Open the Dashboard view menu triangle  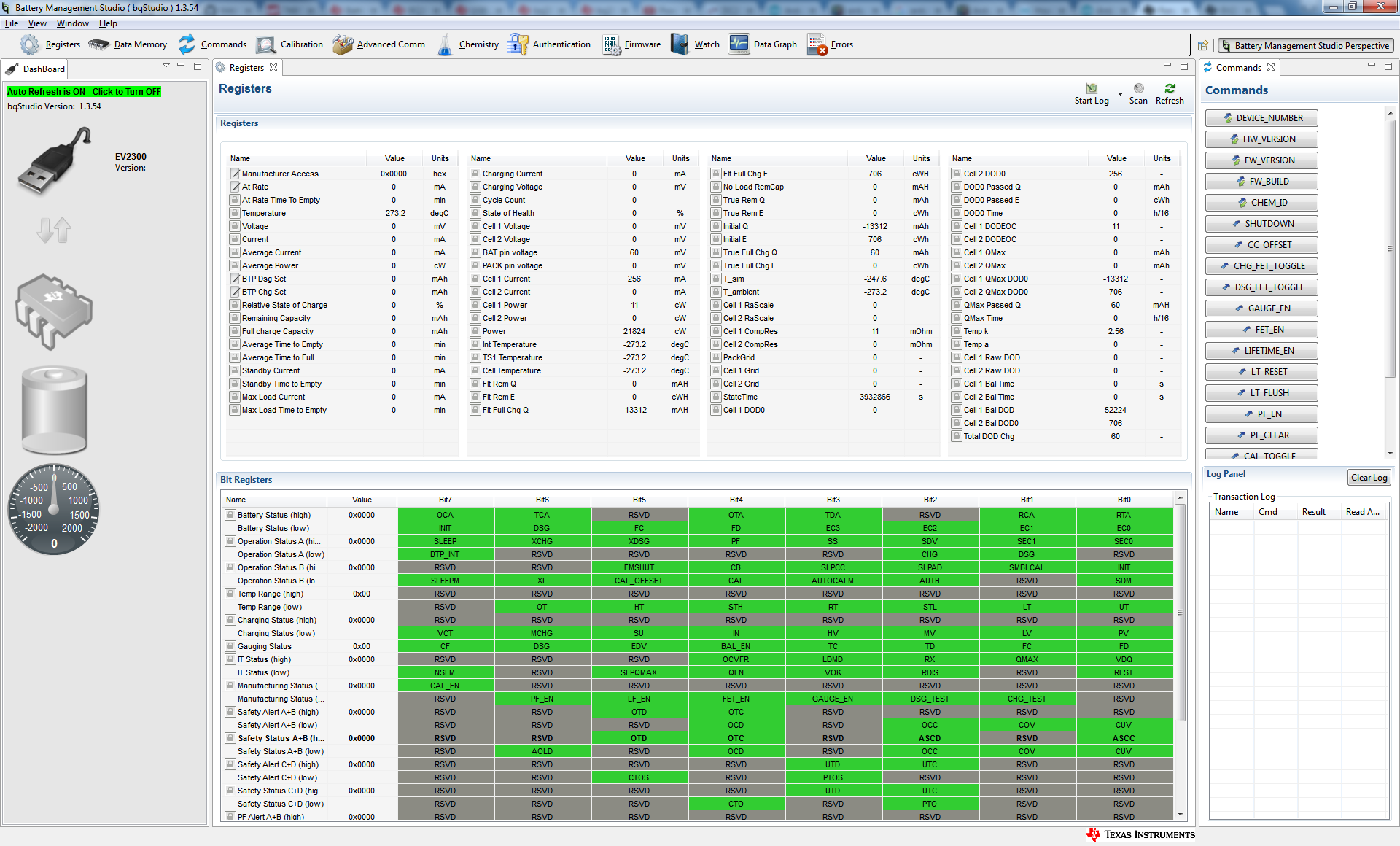(166, 66)
